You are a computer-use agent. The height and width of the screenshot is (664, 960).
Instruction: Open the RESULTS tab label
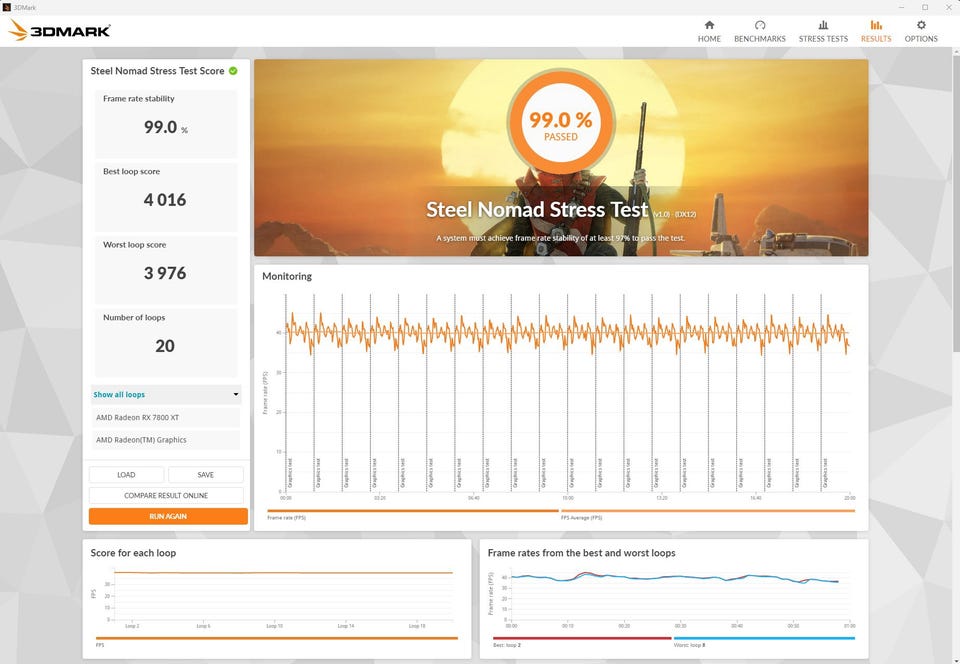click(x=876, y=39)
